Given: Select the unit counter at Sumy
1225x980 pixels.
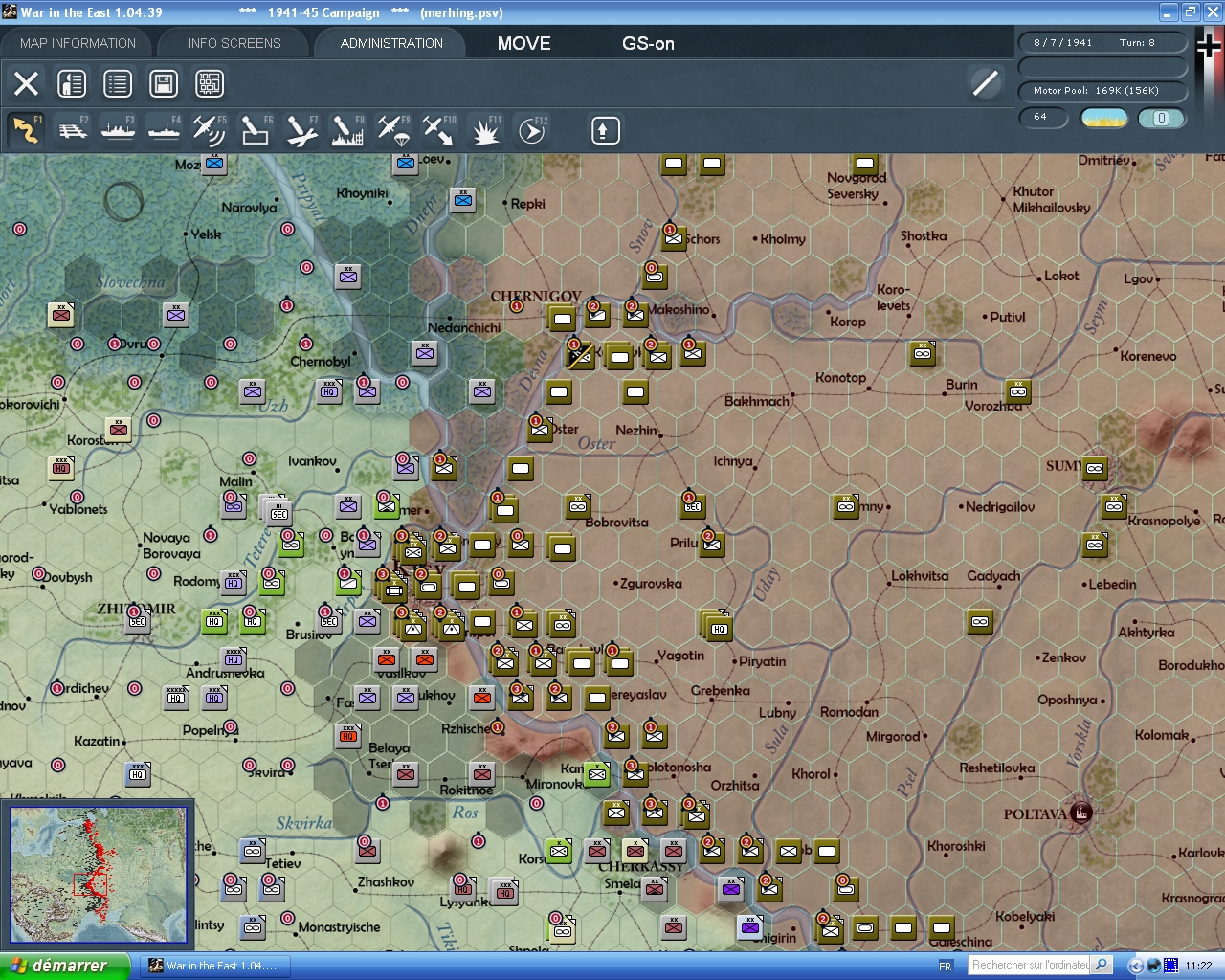Looking at the screenshot, I should [1095, 468].
